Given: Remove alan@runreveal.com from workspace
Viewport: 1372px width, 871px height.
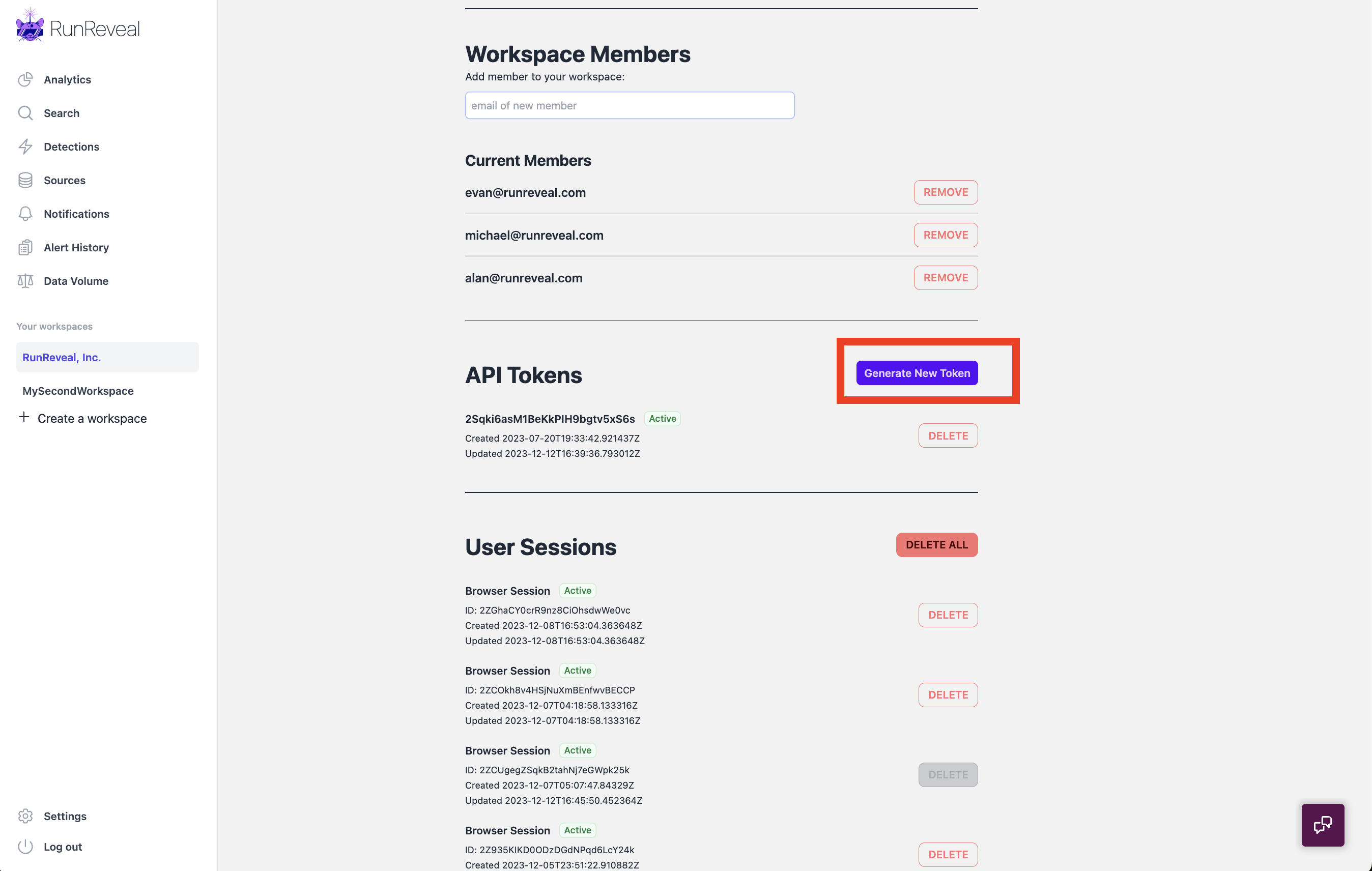Looking at the screenshot, I should tap(945, 278).
